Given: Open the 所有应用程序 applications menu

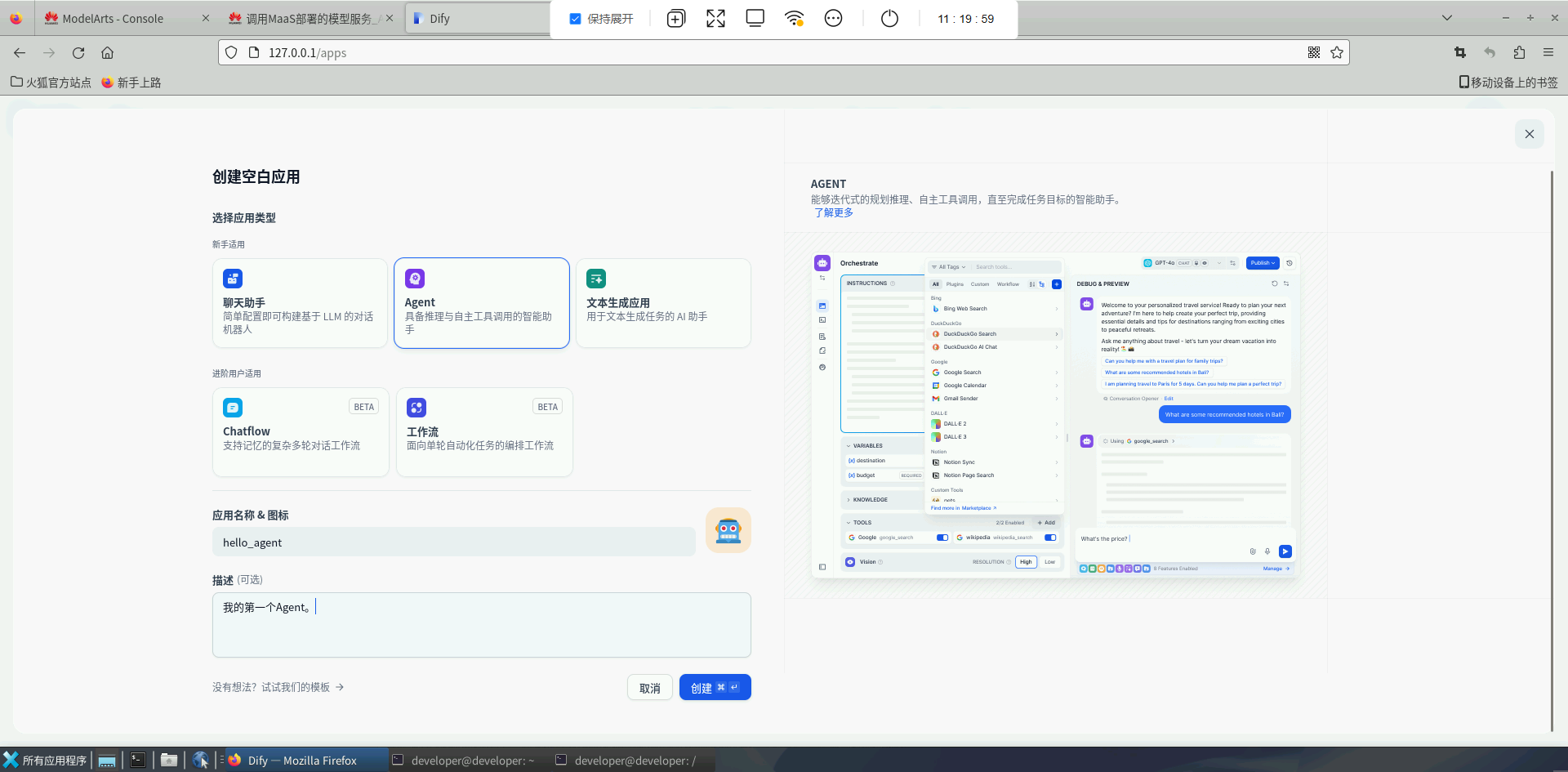Looking at the screenshot, I should (x=45, y=760).
